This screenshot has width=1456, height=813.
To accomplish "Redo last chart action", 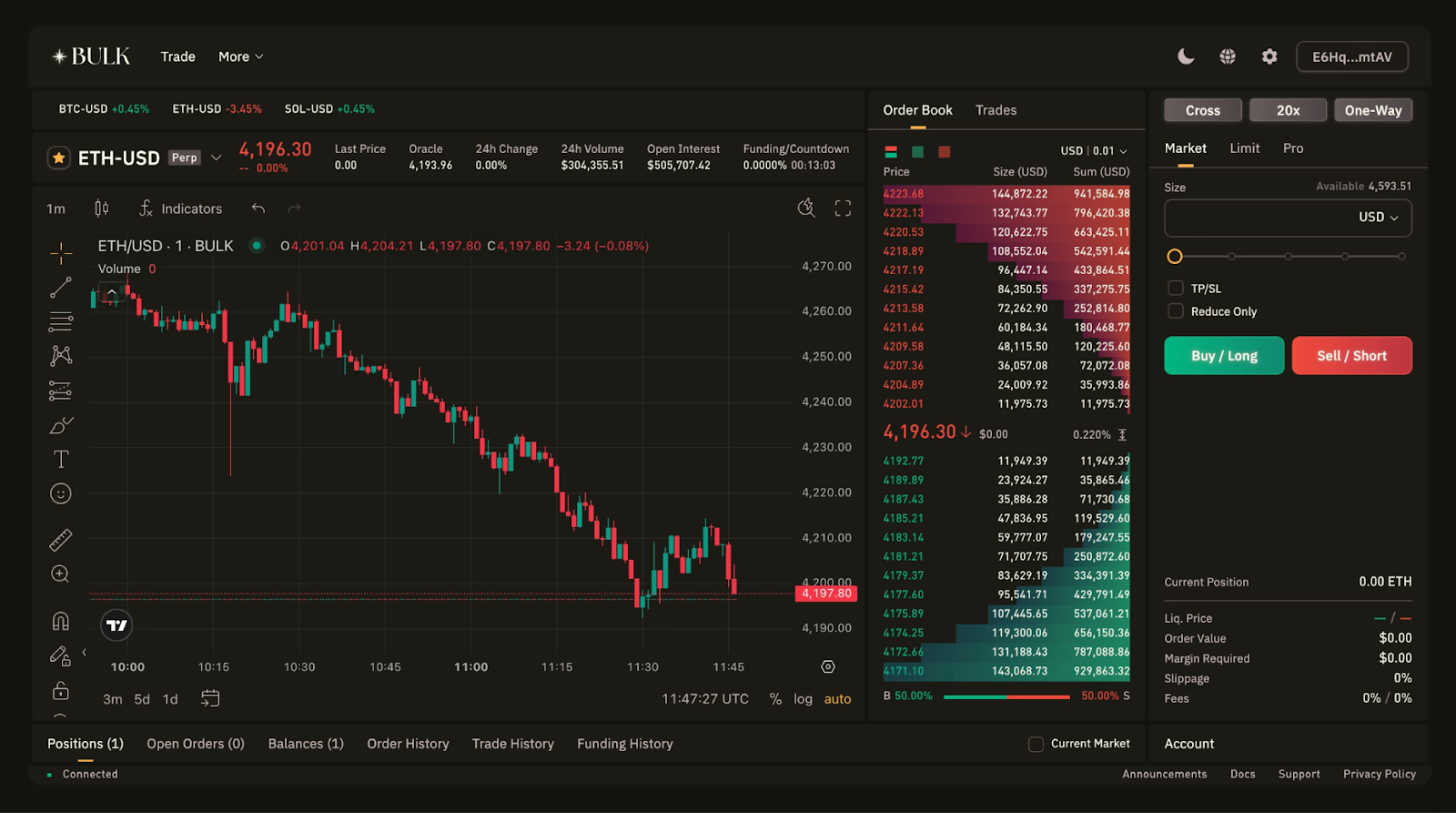I will coord(294,208).
